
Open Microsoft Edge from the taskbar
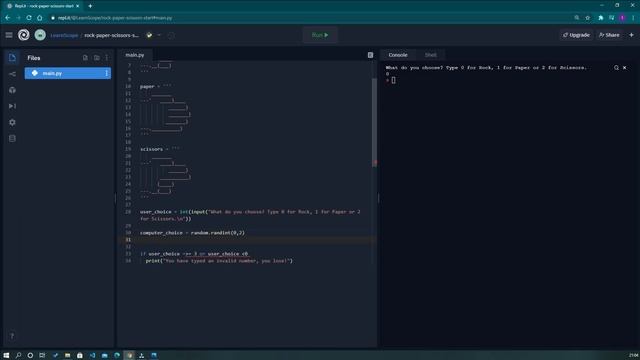pyautogui.click(x=117, y=356)
